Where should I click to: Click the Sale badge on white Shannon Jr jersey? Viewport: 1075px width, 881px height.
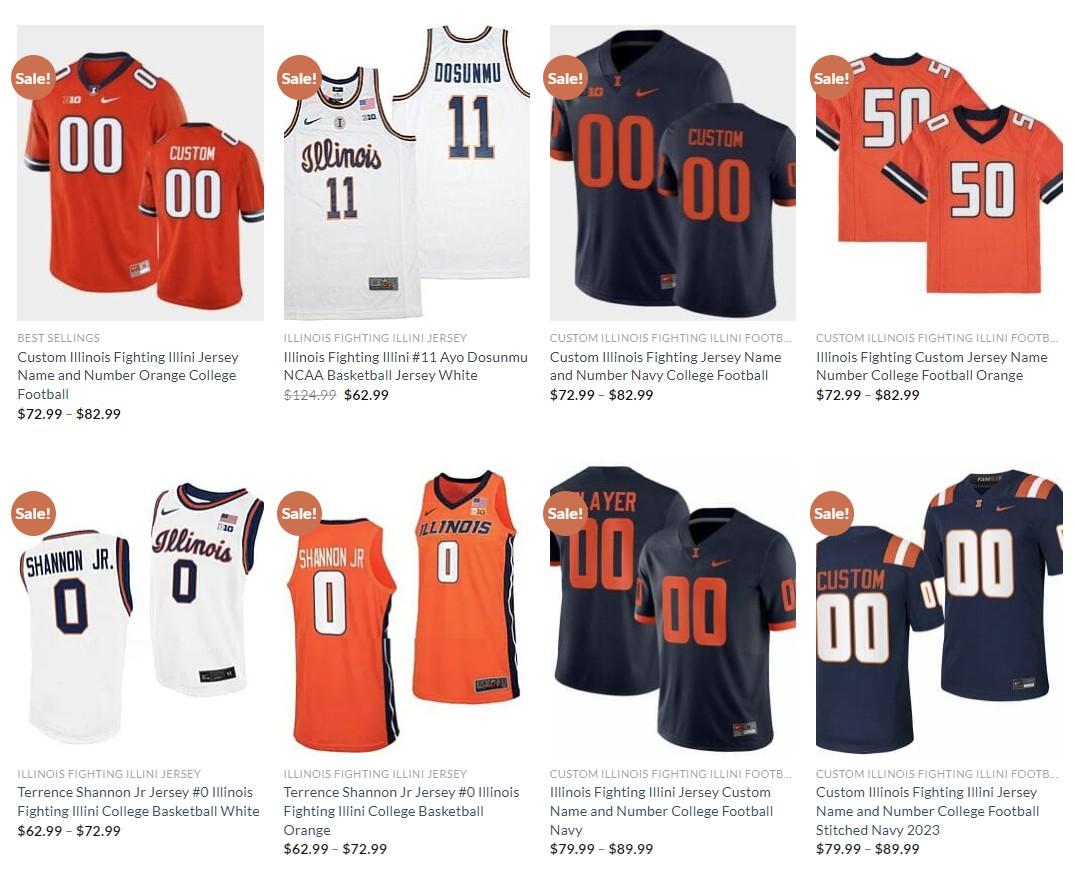coord(33,513)
